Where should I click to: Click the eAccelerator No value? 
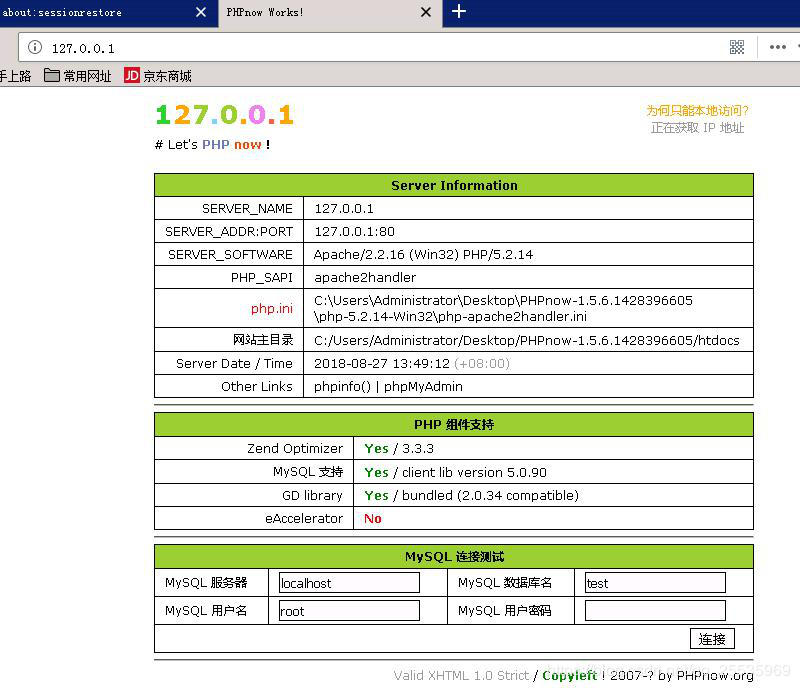372,519
